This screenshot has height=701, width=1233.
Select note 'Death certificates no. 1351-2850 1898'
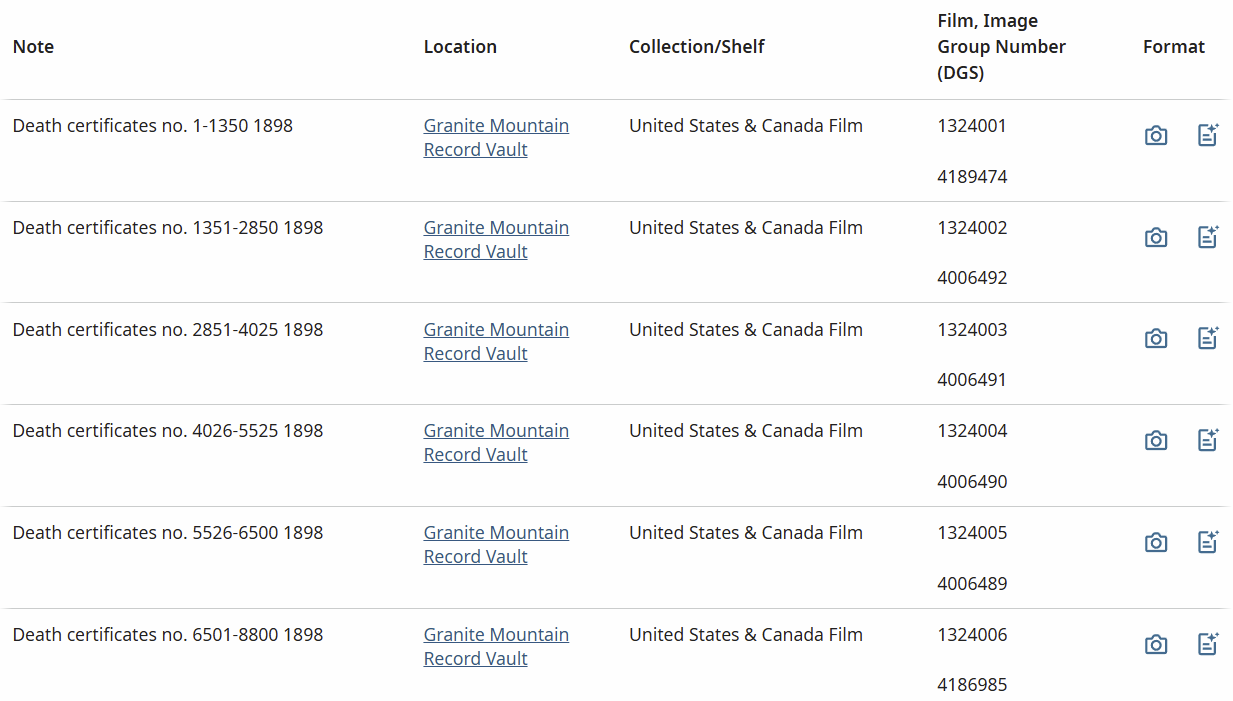pos(168,228)
